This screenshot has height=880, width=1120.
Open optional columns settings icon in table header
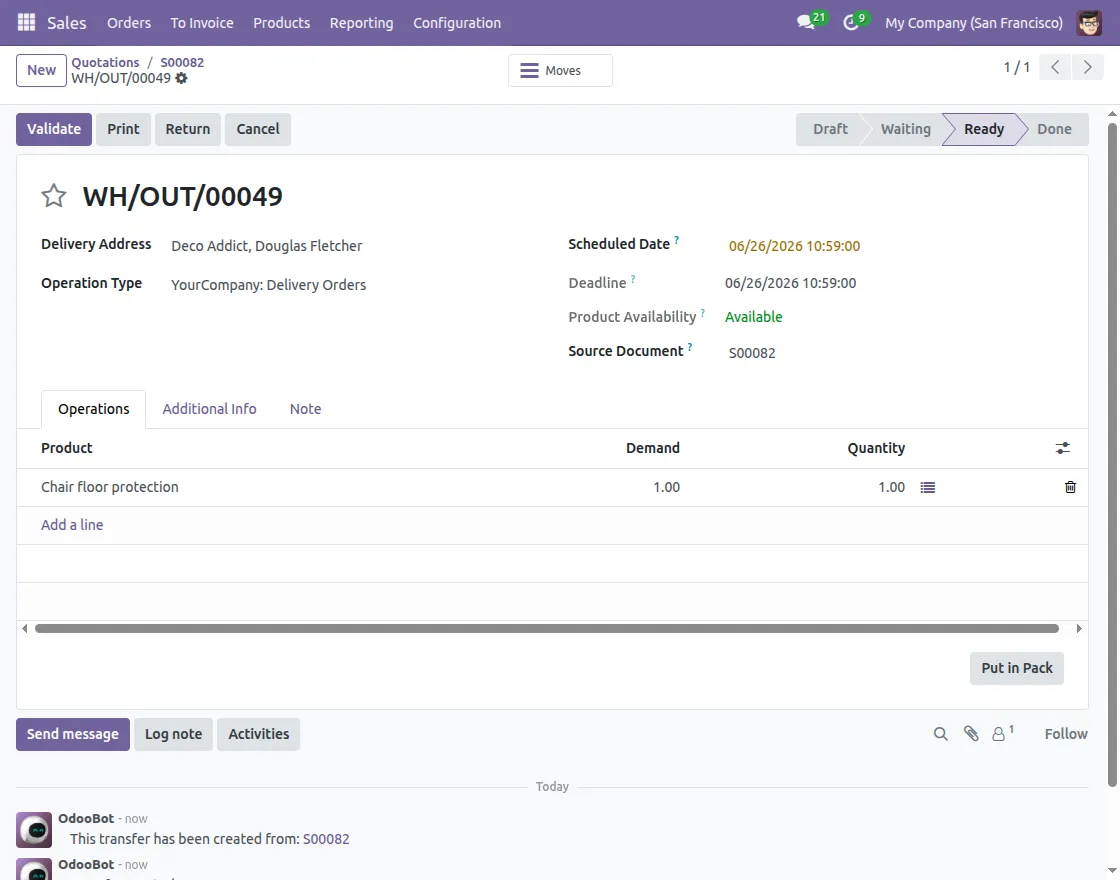[1062, 448]
